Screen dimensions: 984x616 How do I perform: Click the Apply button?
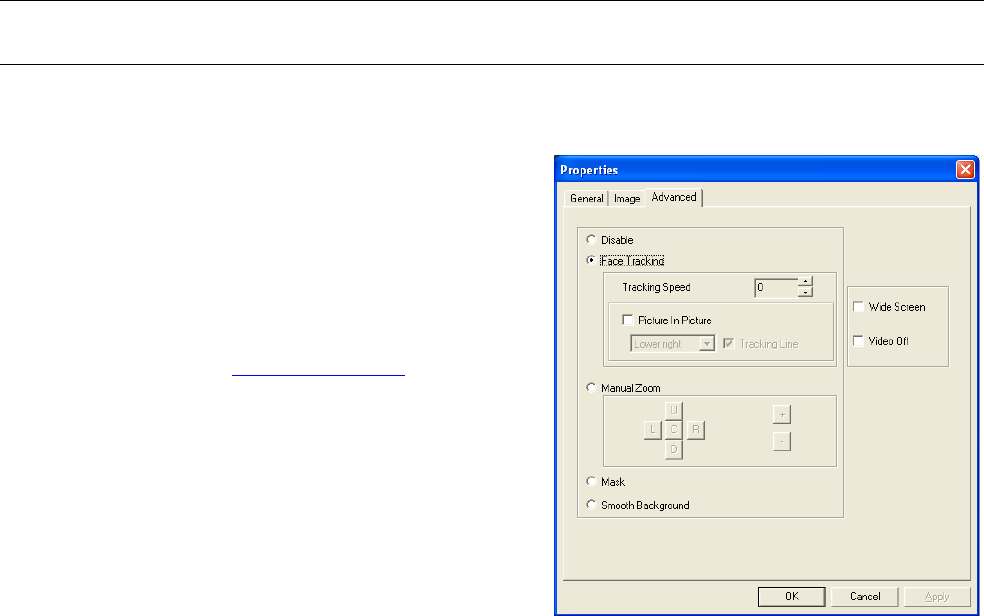point(937,597)
